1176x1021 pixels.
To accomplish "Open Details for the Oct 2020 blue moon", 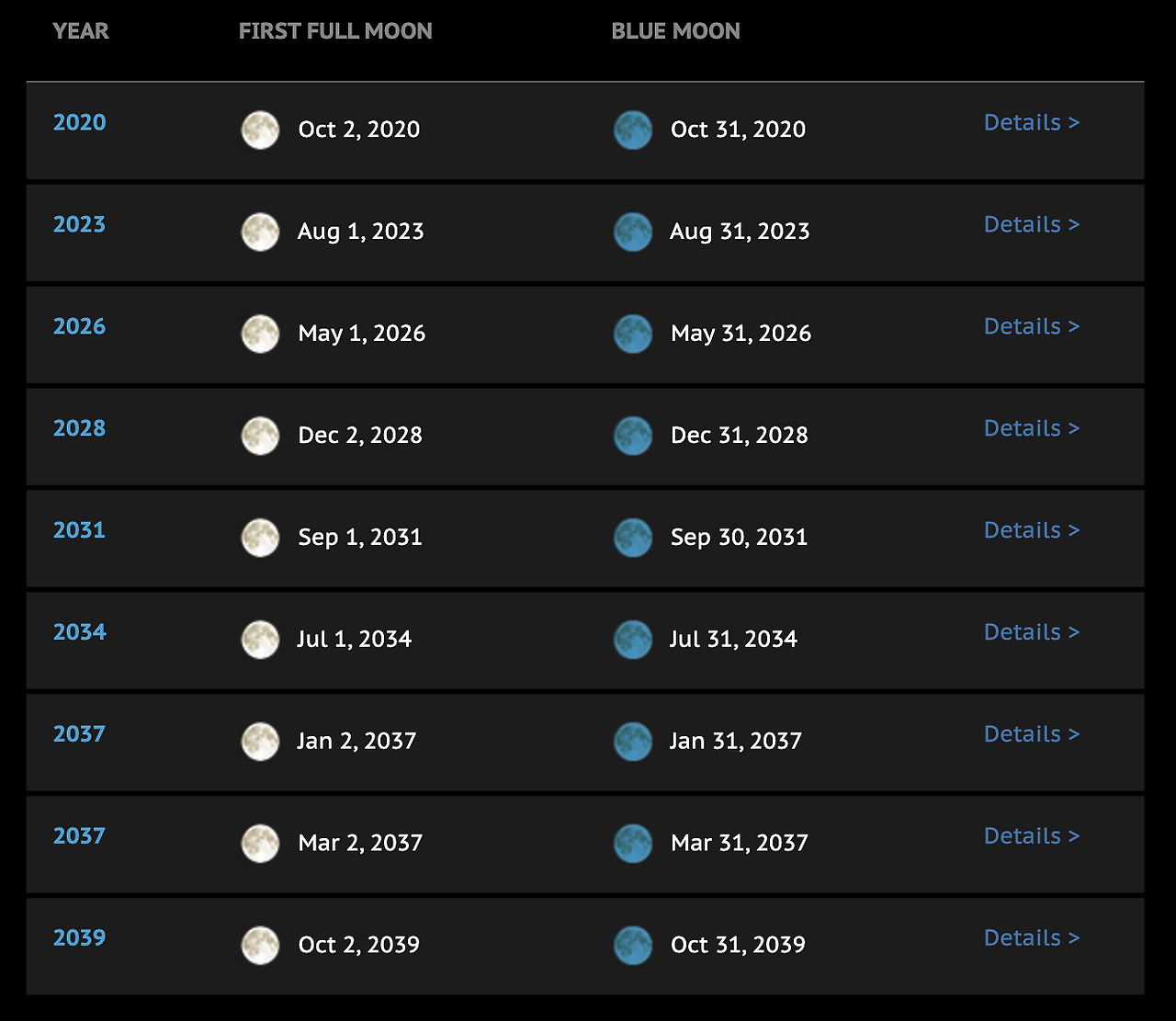I will [x=1031, y=123].
